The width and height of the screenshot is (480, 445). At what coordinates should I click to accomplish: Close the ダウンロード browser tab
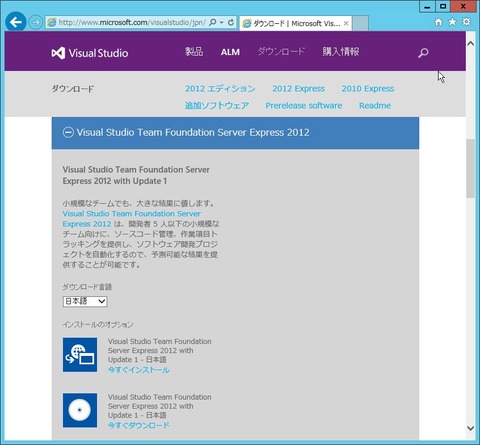point(346,23)
